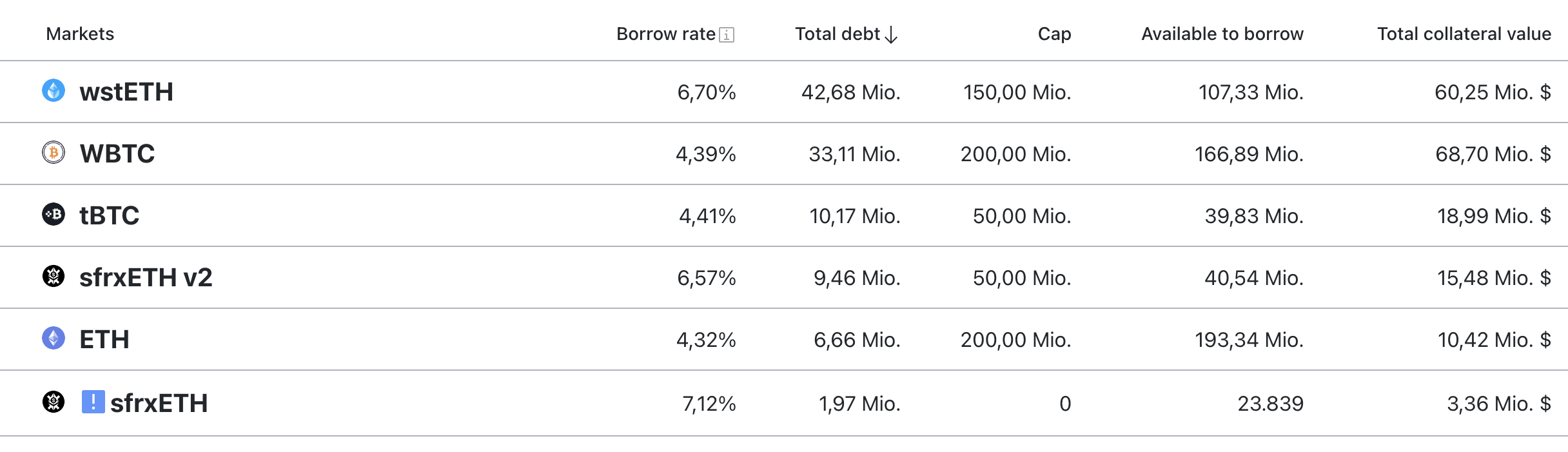Click the blue warning badge beside sfrxETH
1568x452 pixels.
click(93, 402)
